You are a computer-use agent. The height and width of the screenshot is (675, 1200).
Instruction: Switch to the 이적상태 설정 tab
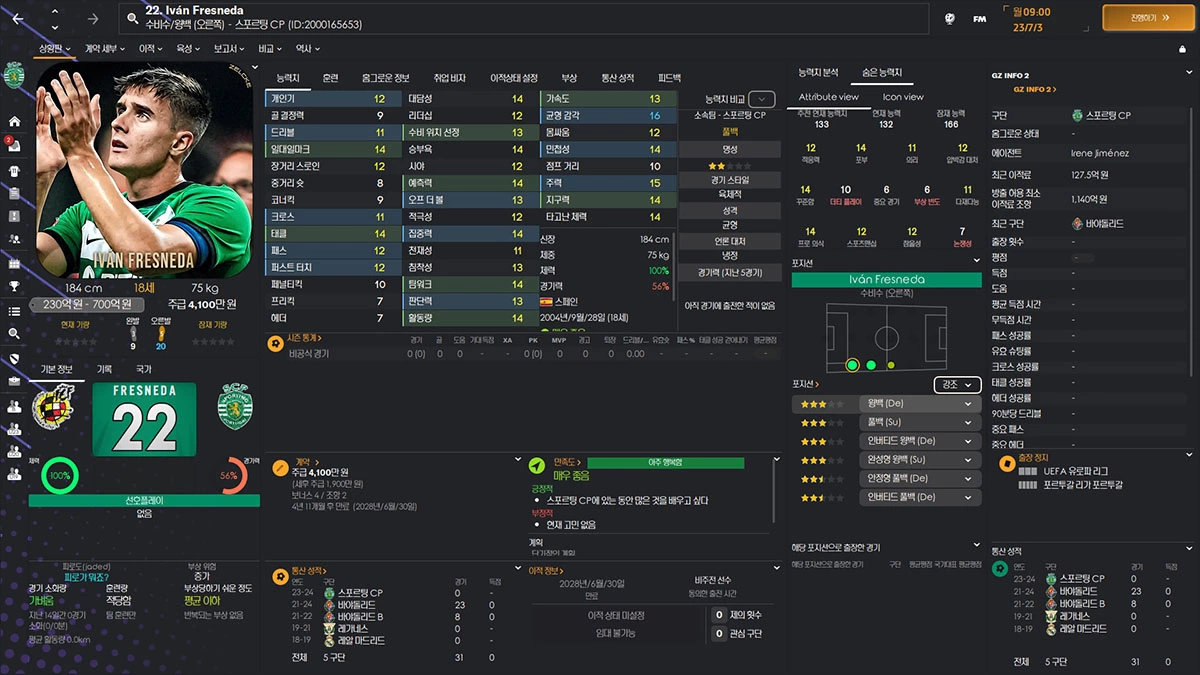click(514, 77)
